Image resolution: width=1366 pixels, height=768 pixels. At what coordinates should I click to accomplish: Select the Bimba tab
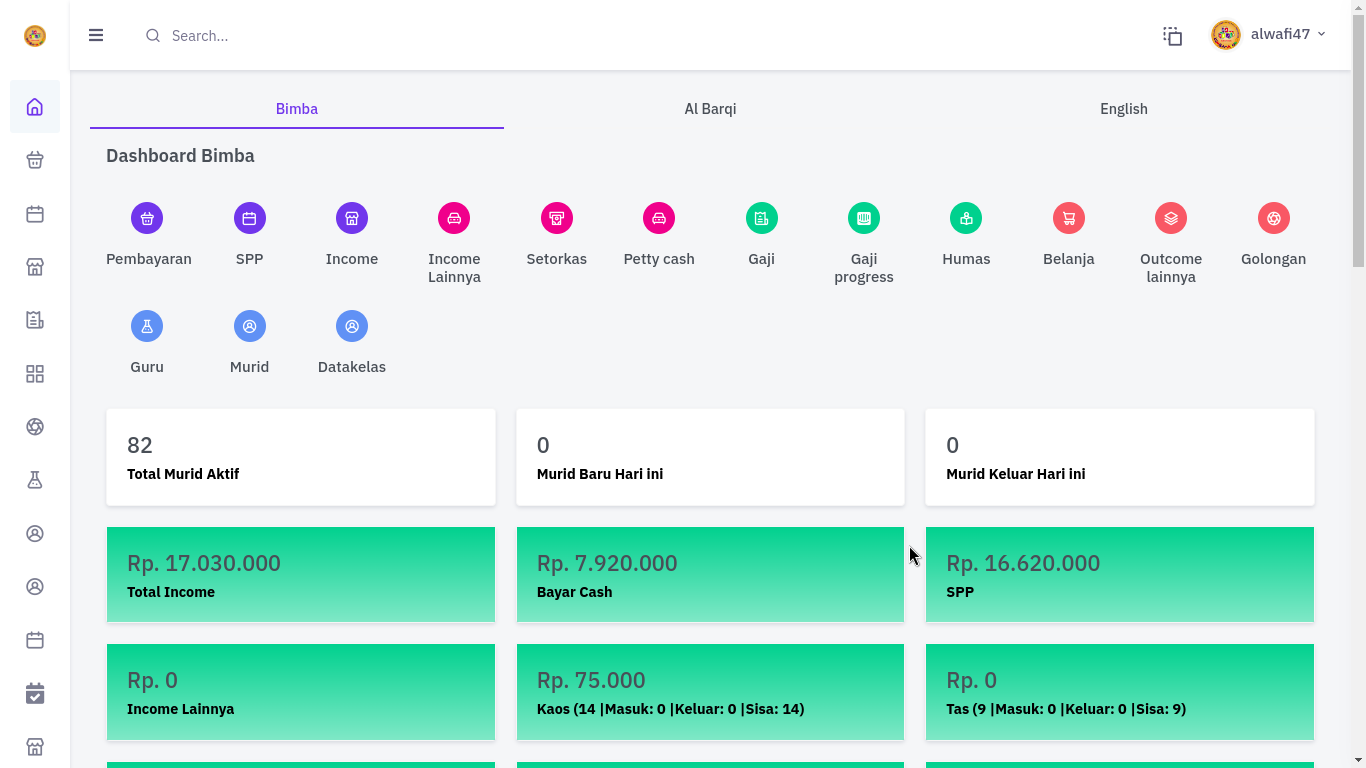[297, 109]
